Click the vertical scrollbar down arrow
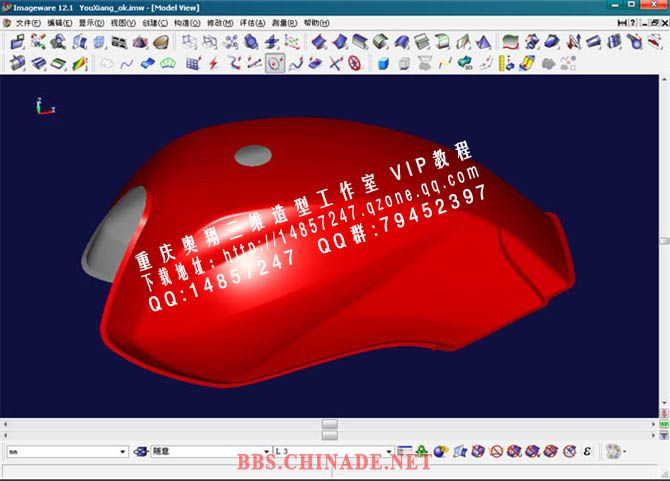This screenshot has height=481, width=670. point(664,402)
